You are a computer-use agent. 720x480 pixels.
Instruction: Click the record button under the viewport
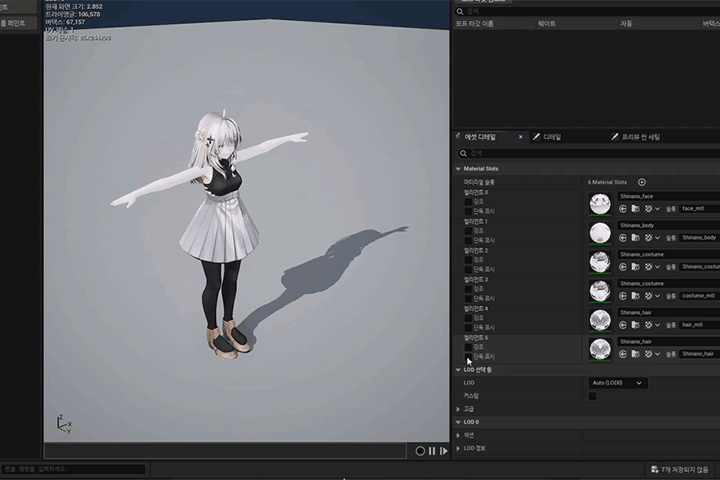pyautogui.click(x=420, y=451)
